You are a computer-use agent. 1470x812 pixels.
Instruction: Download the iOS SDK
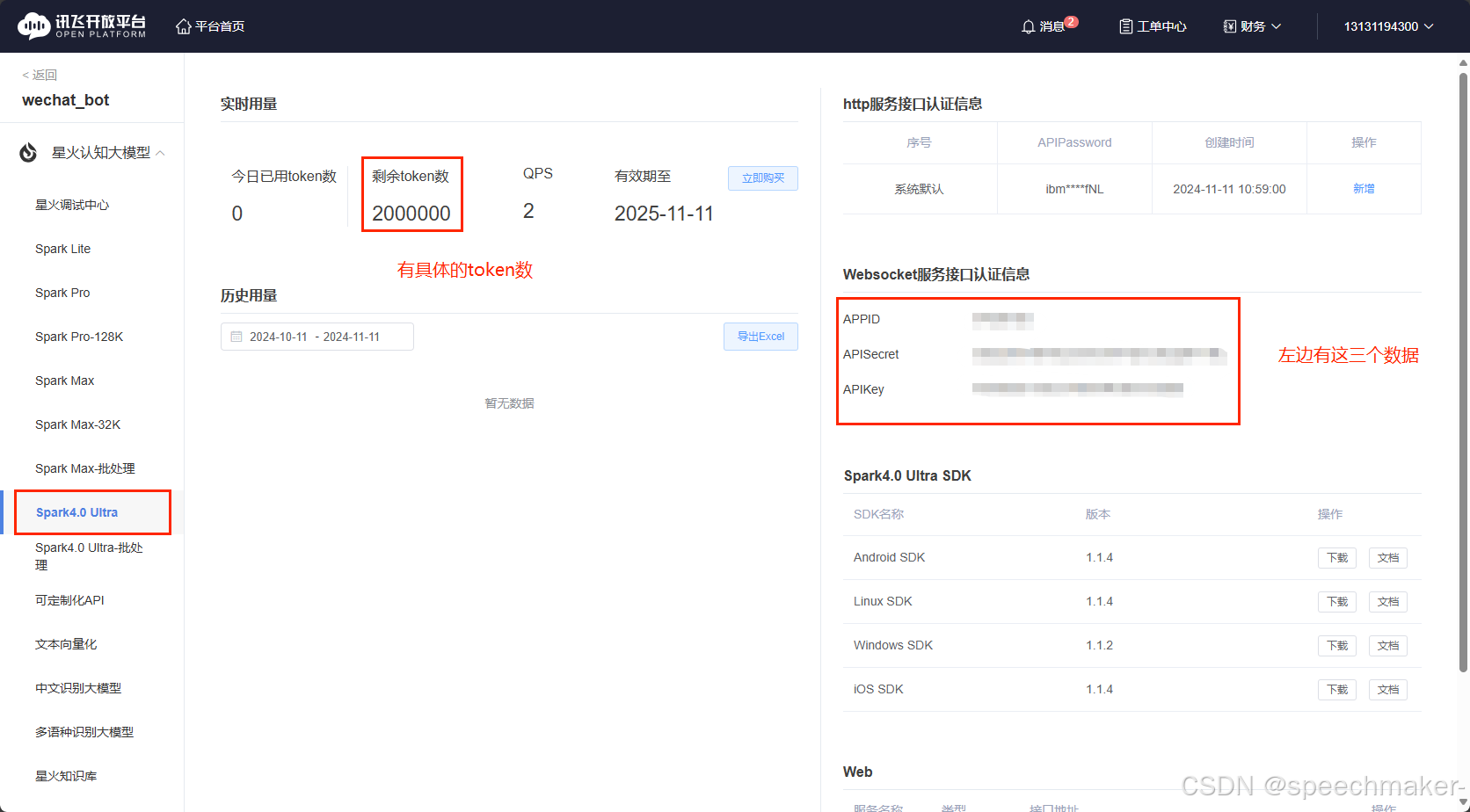pyautogui.click(x=1337, y=690)
